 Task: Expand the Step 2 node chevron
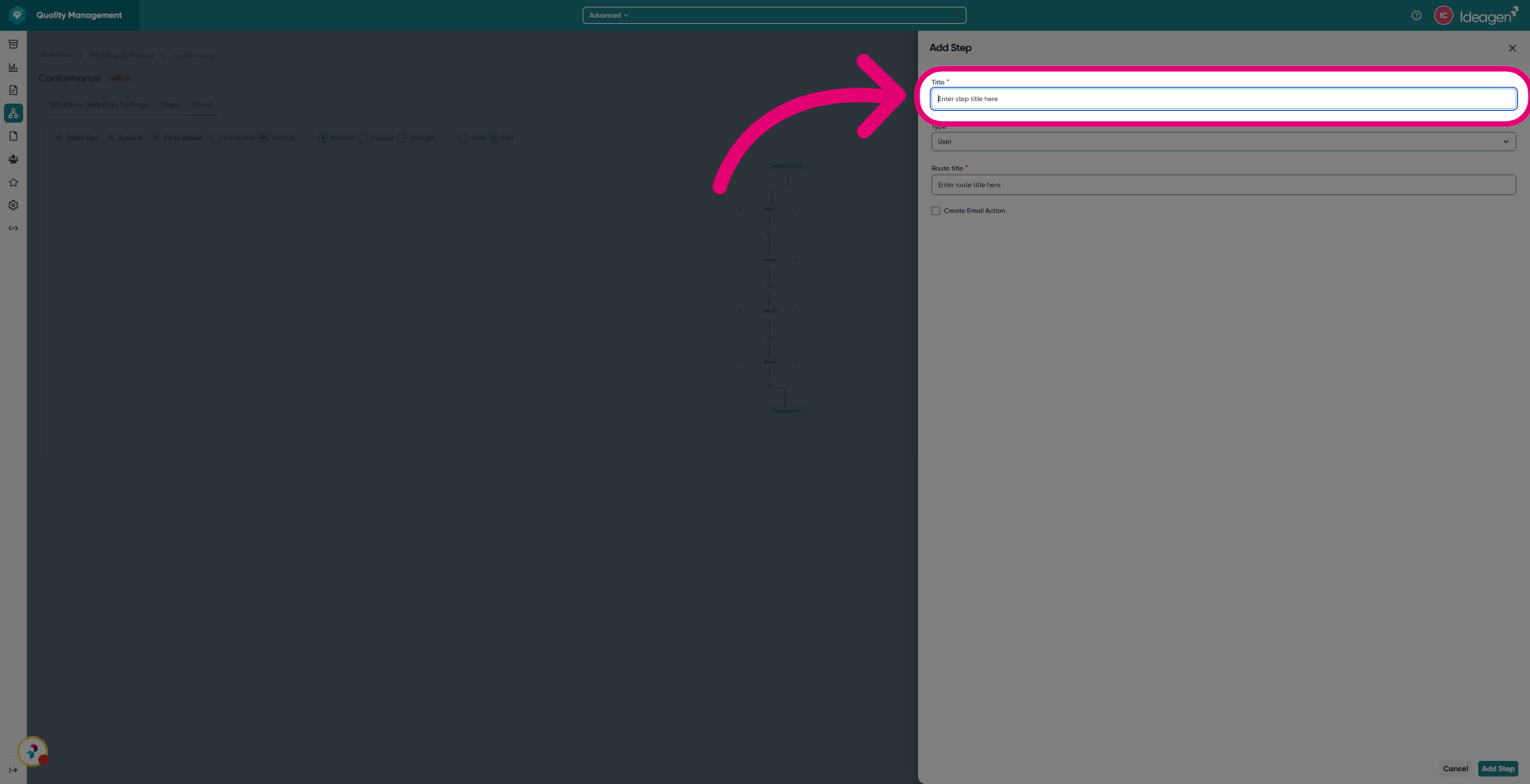tap(797, 260)
